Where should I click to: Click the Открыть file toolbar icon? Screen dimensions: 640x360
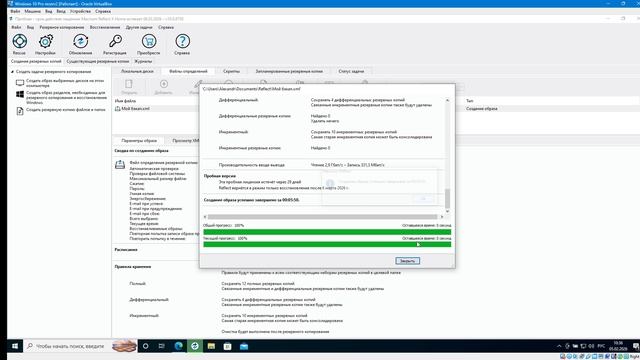click(x=129, y=84)
